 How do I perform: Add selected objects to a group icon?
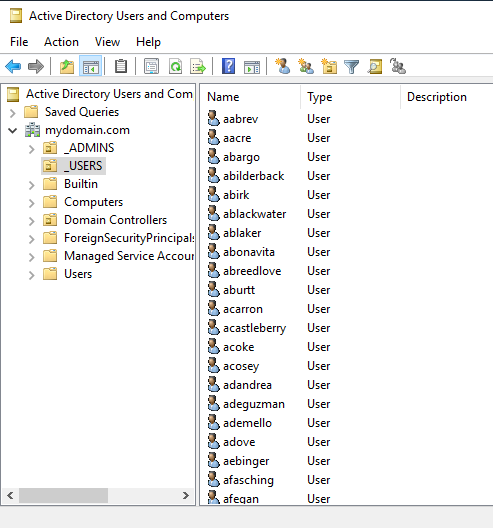point(398,66)
